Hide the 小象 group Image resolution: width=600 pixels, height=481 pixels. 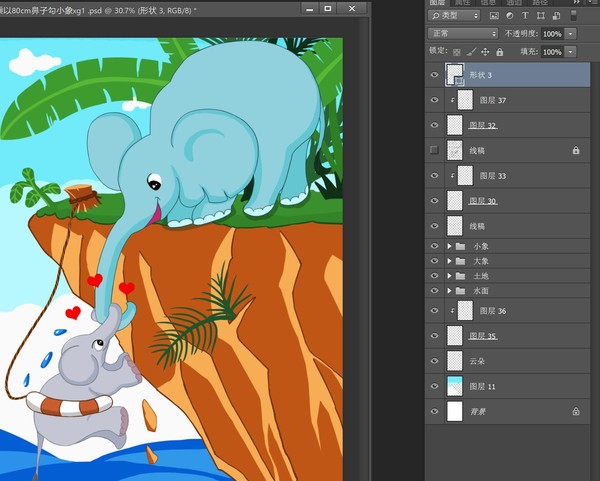(434, 246)
